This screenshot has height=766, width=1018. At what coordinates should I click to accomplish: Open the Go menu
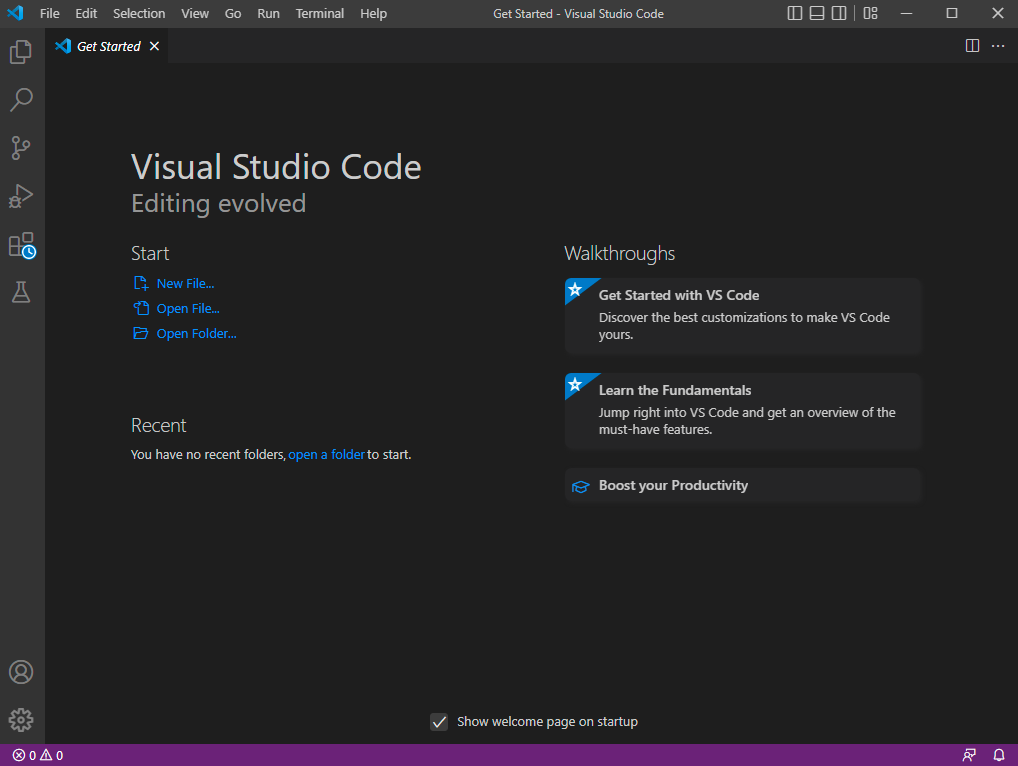pos(233,14)
